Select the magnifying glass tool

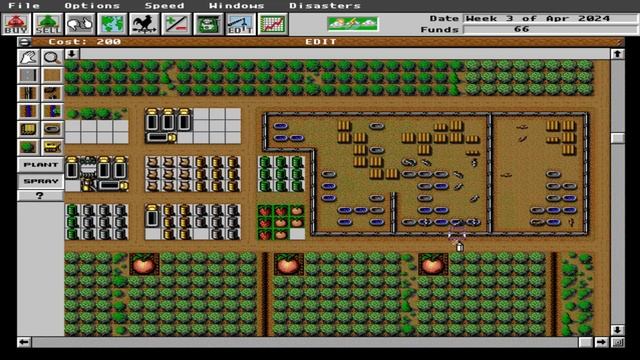(x=52, y=58)
